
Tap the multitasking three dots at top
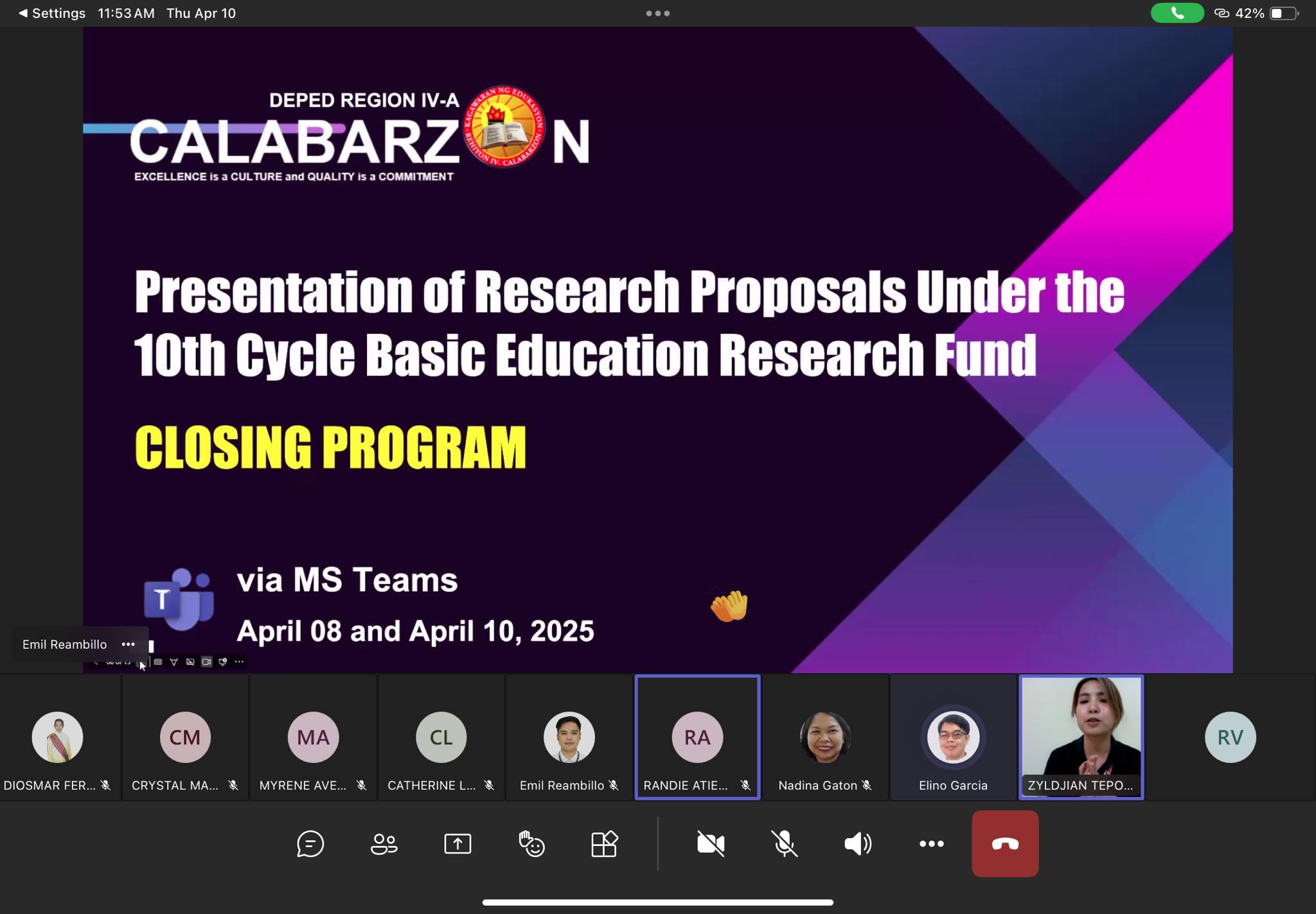(x=658, y=13)
